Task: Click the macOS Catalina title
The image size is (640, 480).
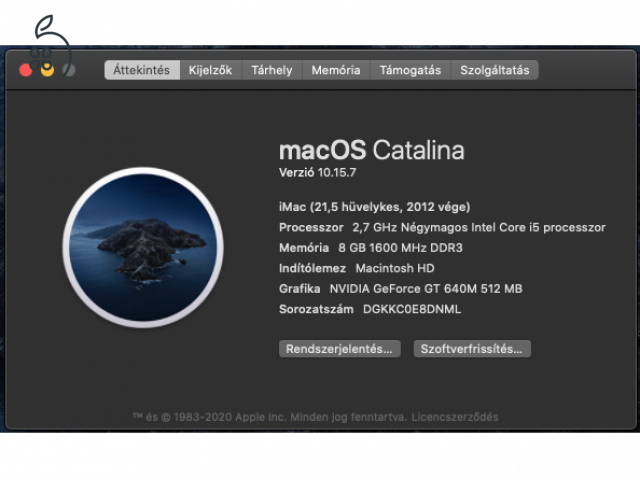Action: coord(372,150)
